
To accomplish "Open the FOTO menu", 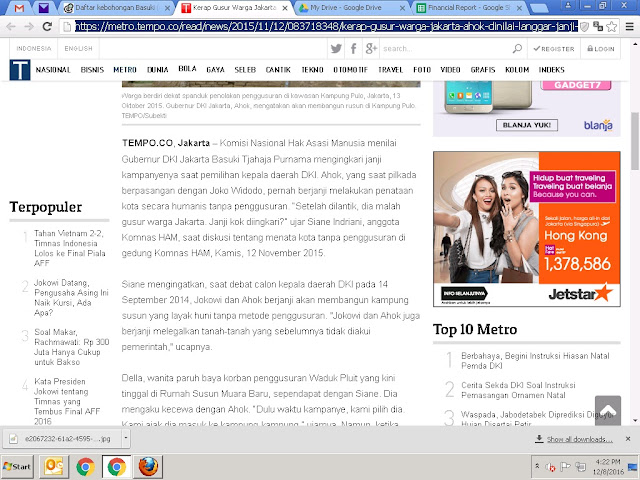I will 422,70.
